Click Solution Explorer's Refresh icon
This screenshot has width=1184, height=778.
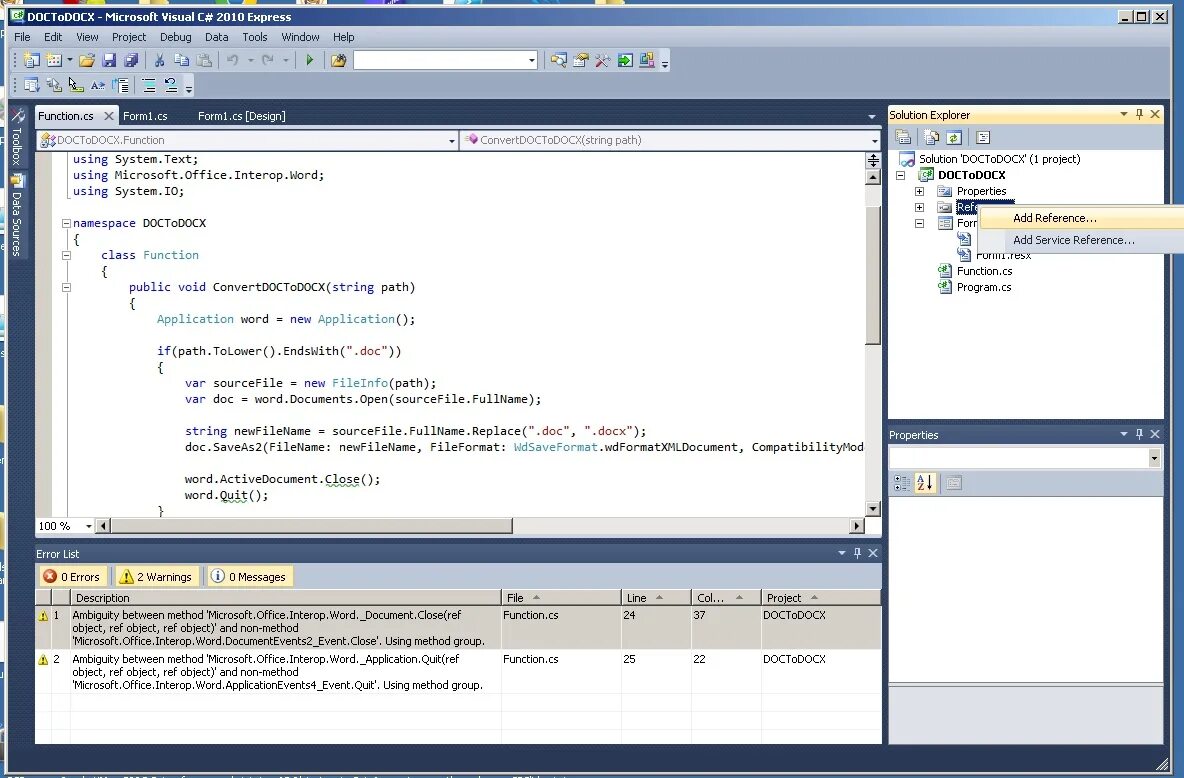coord(954,137)
